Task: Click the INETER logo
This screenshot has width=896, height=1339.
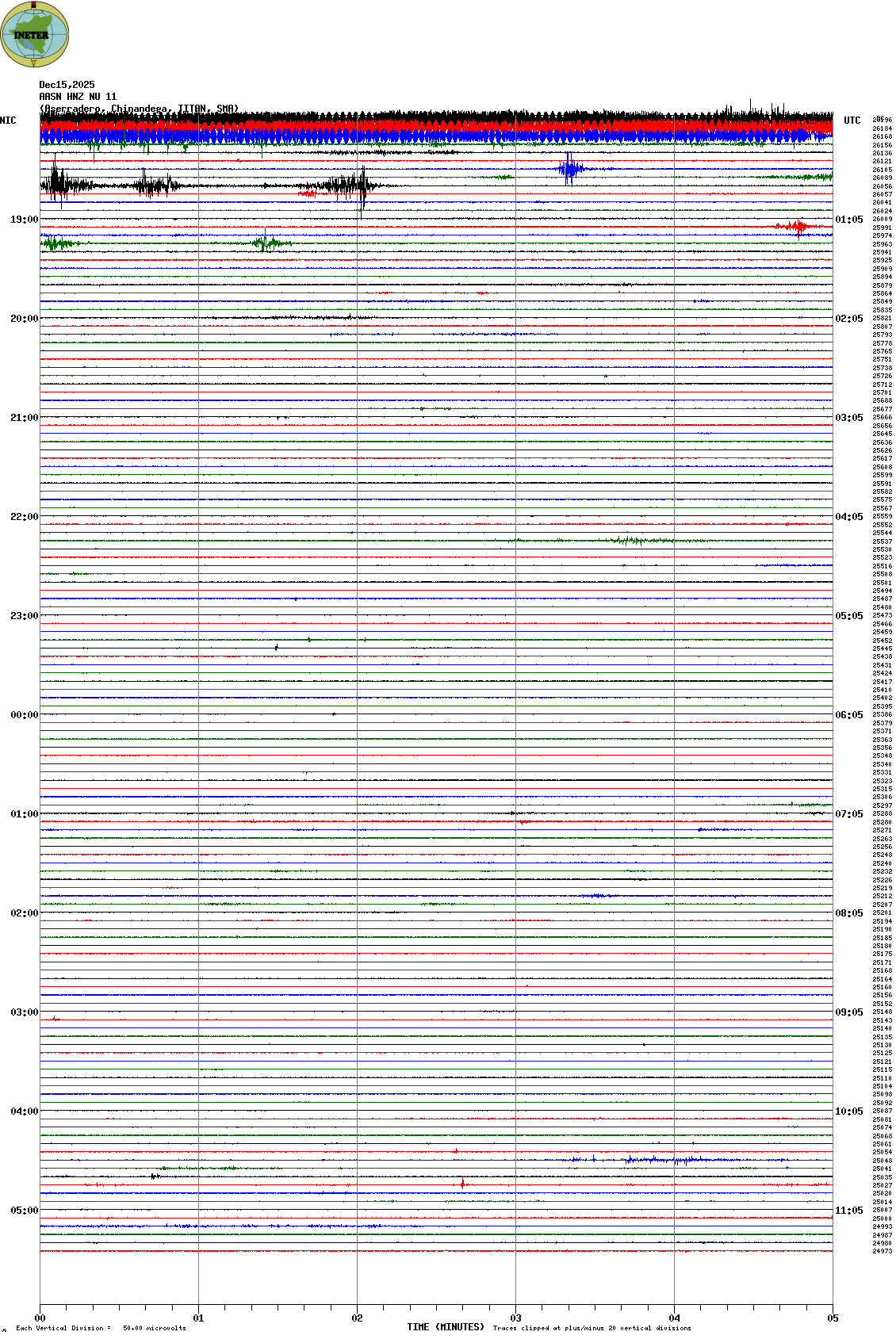Action: click(35, 34)
